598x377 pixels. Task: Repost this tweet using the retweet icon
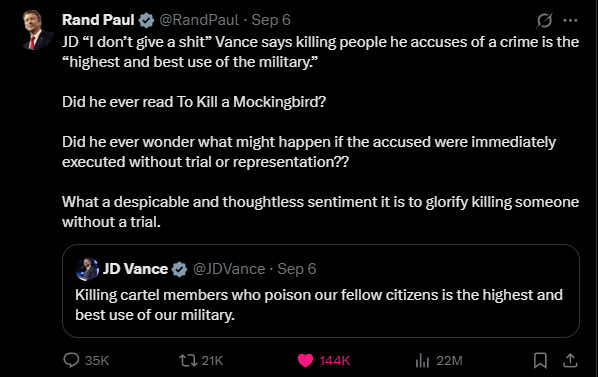188,360
